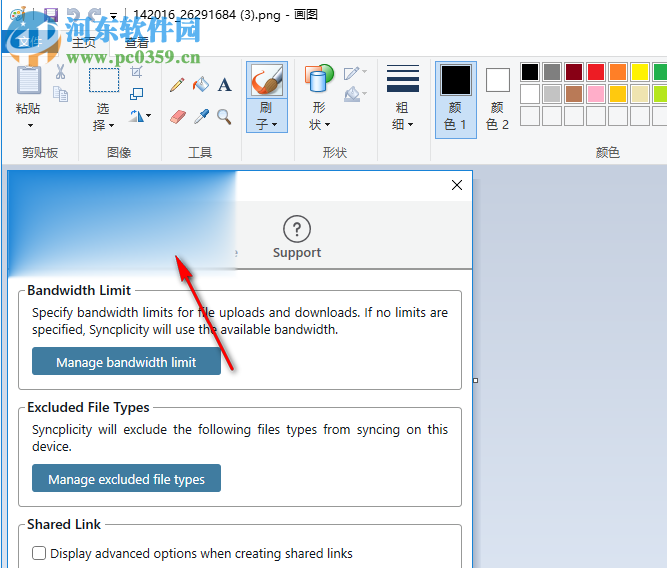
Task: Click the Paste clipboard icon
Action: 29,80
